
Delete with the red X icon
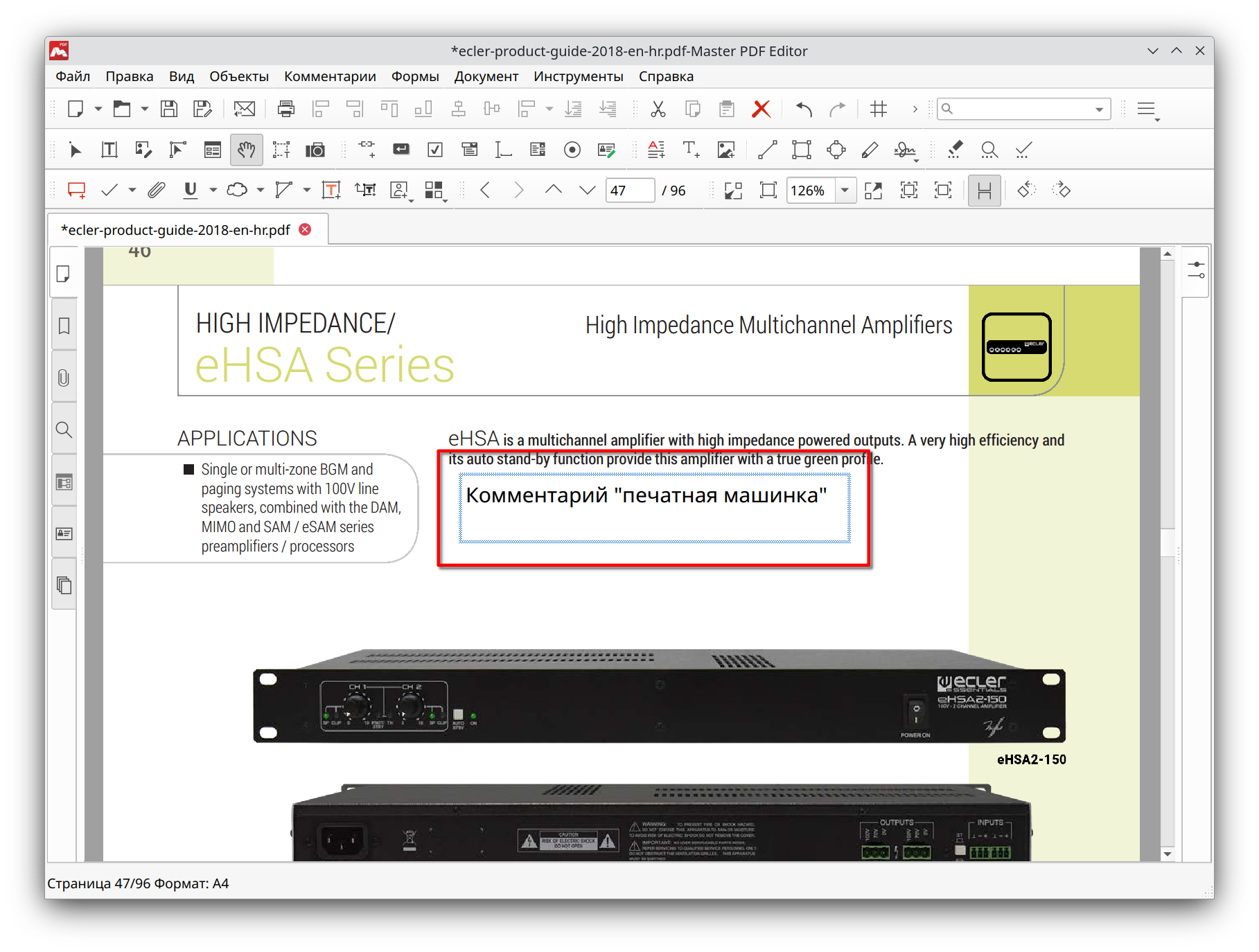[x=761, y=109]
